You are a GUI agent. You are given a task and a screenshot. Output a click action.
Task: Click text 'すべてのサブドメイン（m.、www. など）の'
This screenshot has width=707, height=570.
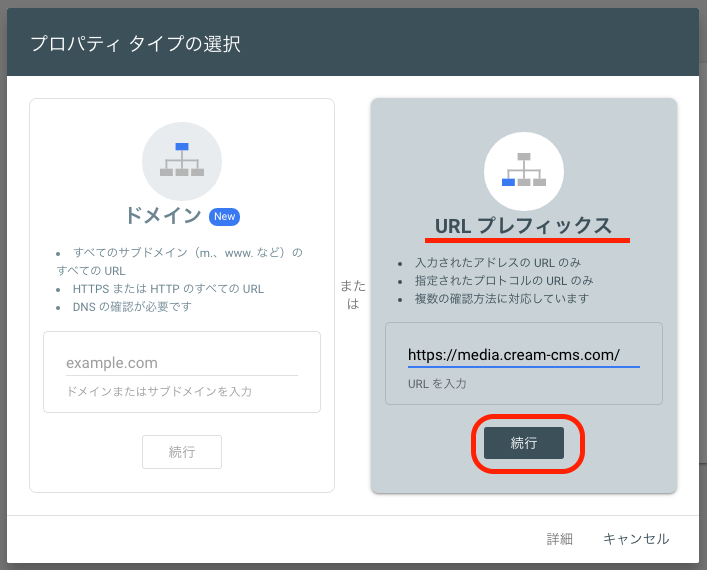(188, 253)
